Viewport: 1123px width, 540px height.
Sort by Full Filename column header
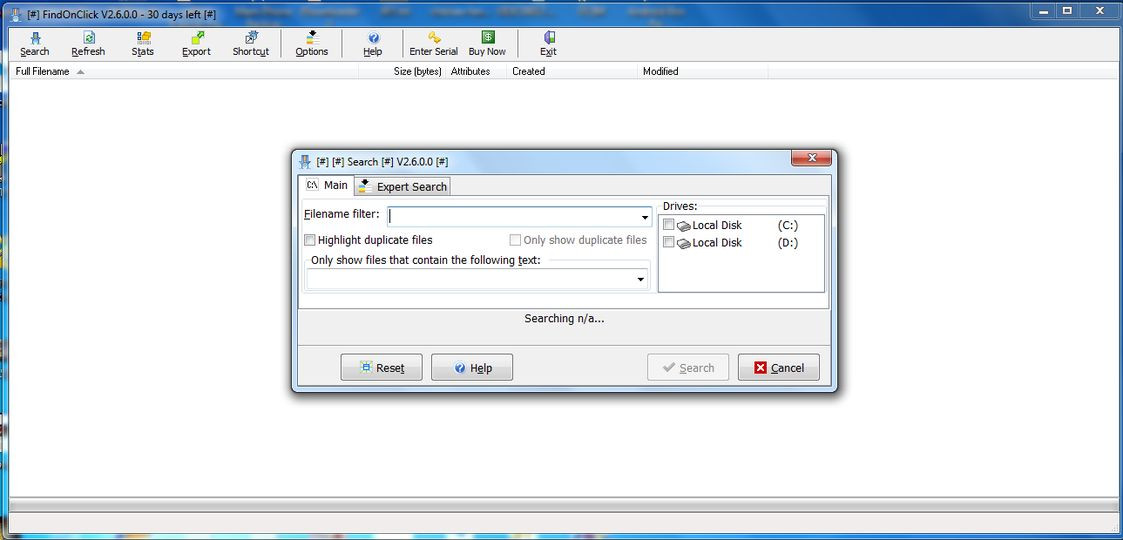point(184,72)
